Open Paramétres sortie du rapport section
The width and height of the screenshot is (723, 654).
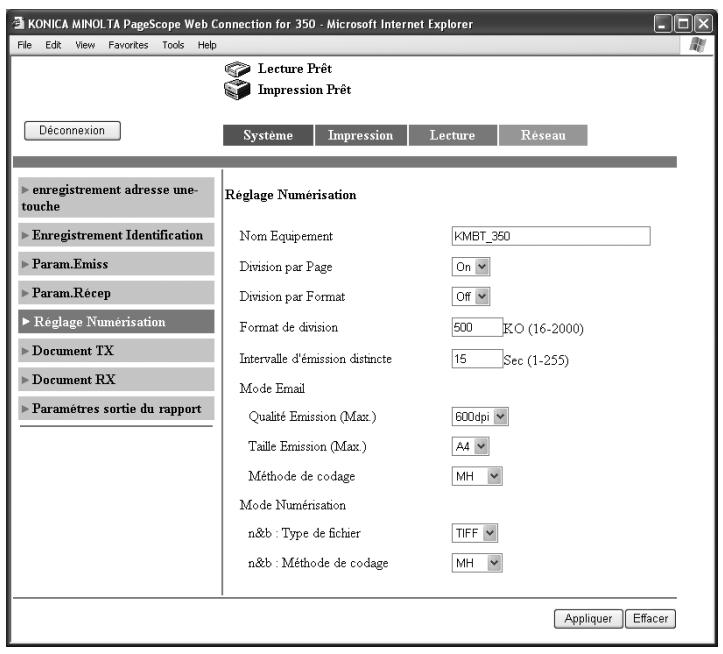(x=116, y=408)
